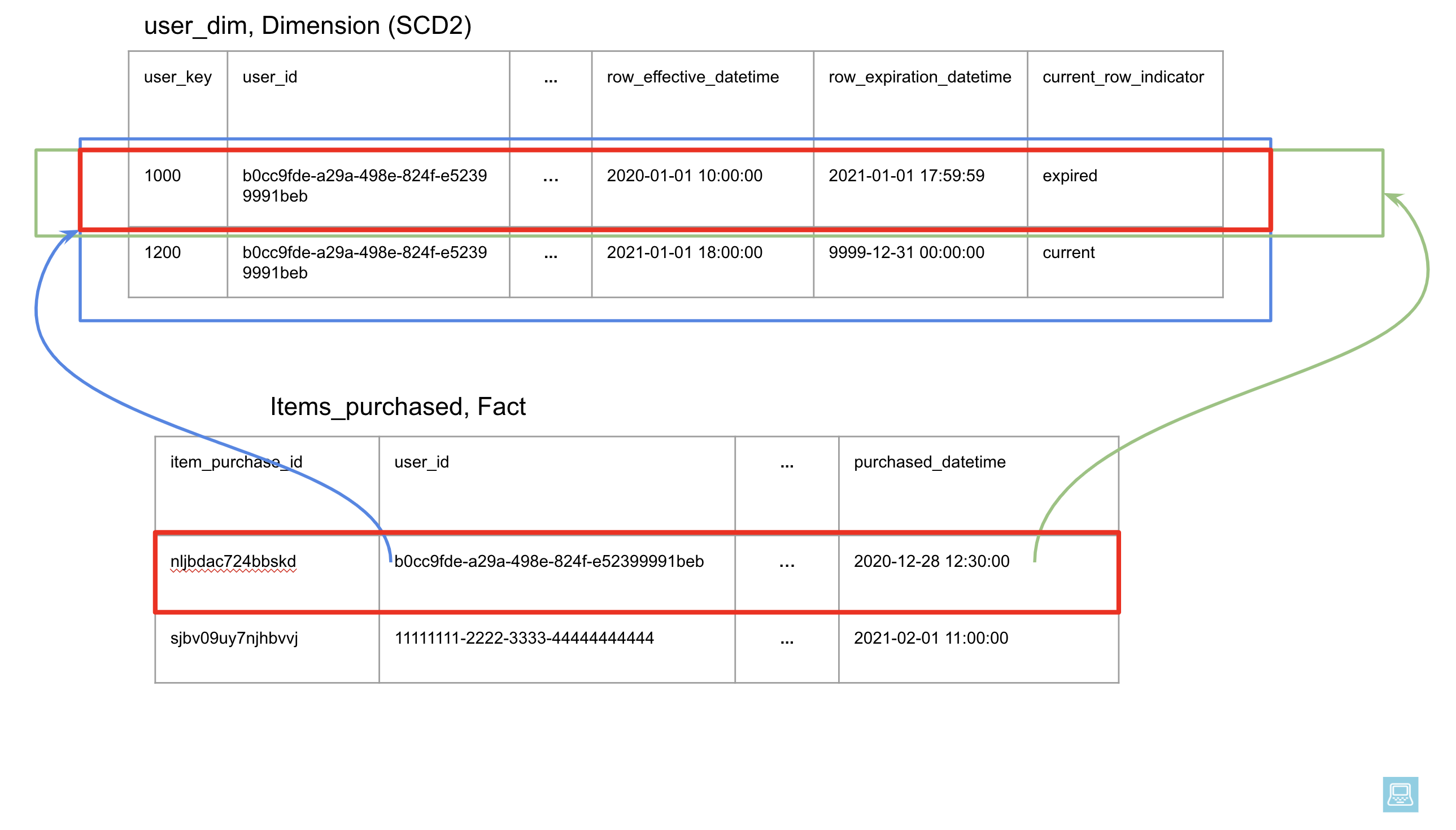The width and height of the screenshot is (1456, 830).
Task: Select the 'expired' indicator cell
Action: (1070, 176)
